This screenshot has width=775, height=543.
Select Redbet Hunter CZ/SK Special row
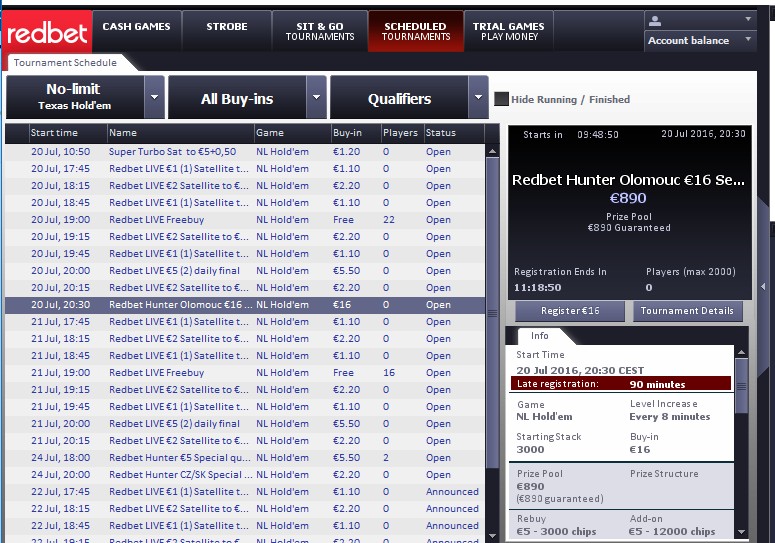245,474
